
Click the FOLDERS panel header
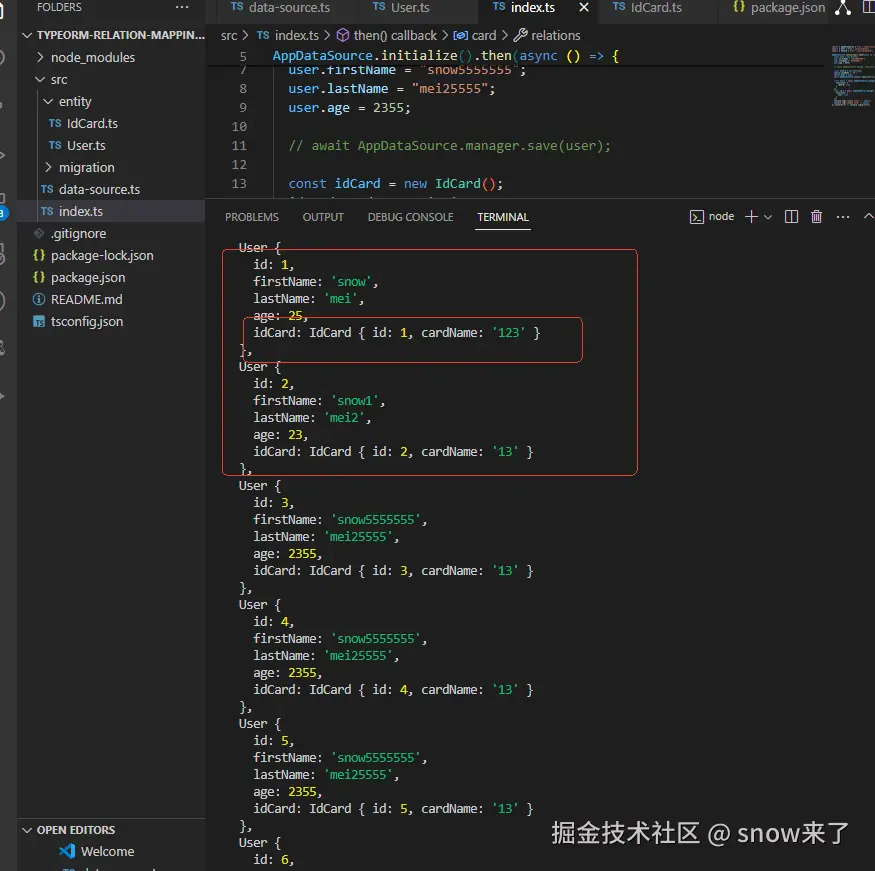coord(59,7)
